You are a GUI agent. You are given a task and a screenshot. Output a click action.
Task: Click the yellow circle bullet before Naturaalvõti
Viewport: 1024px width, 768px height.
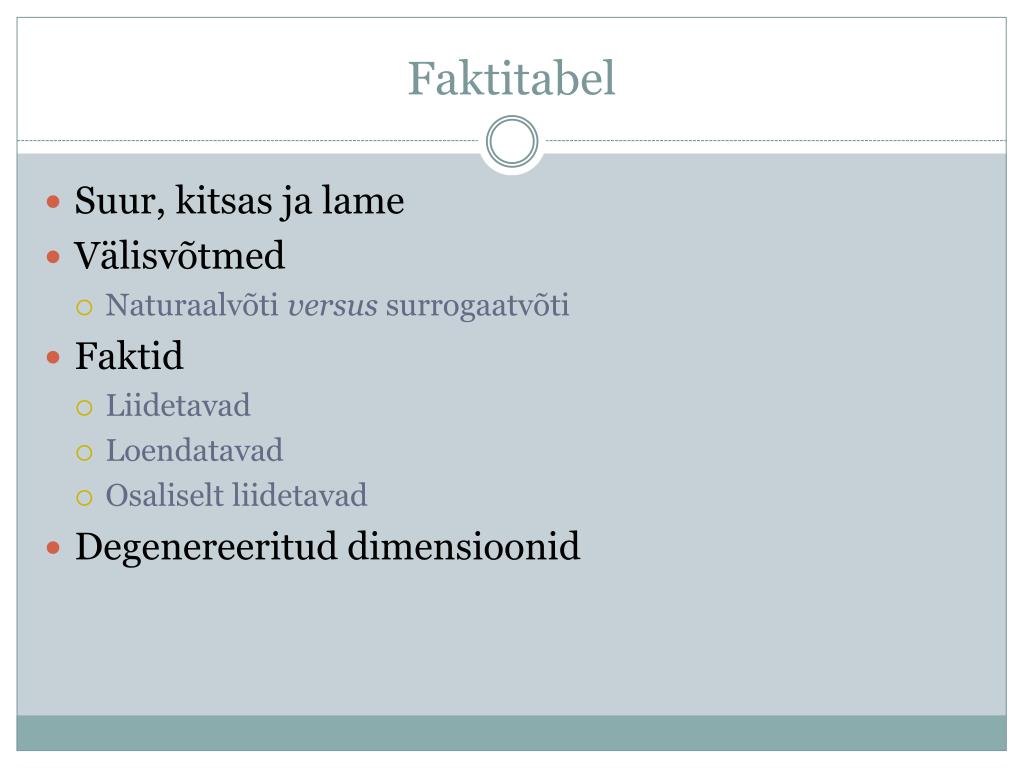tap(84, 307)
